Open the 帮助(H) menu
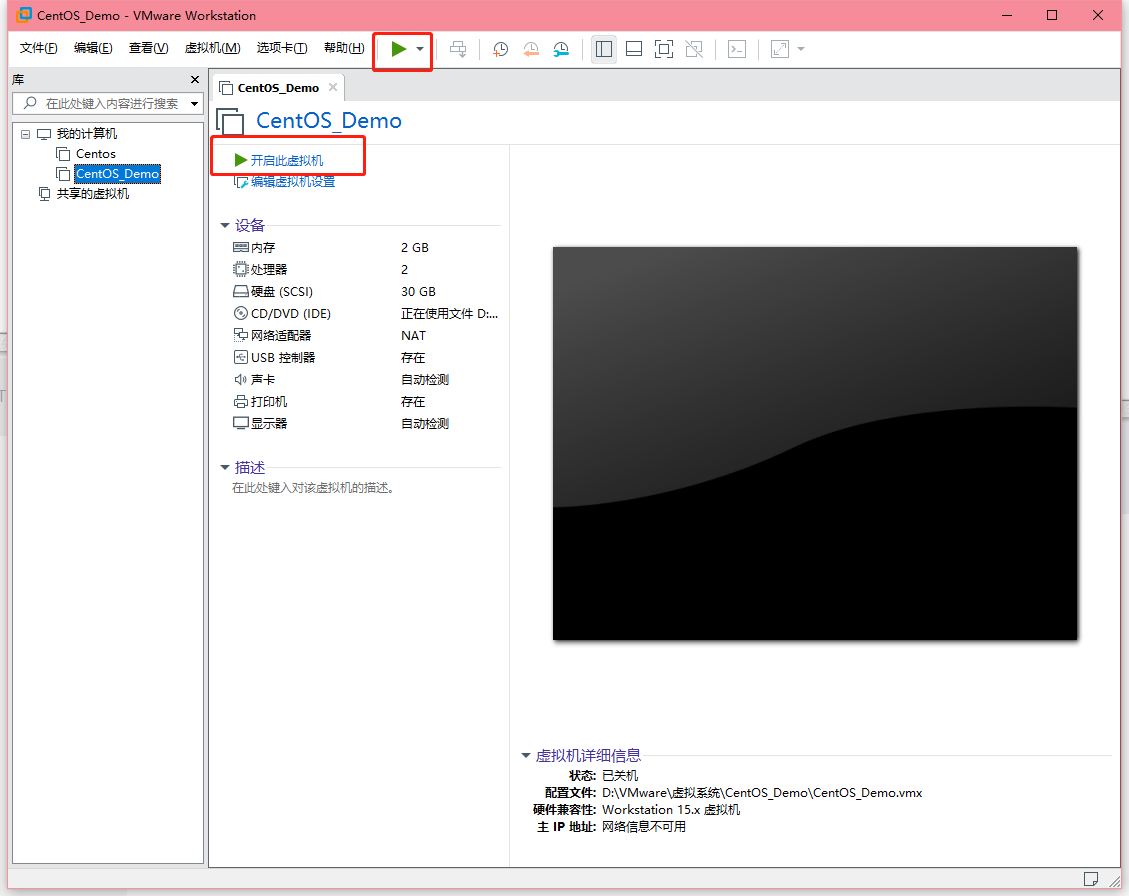1129x896 pixels. tap(344, 48)
